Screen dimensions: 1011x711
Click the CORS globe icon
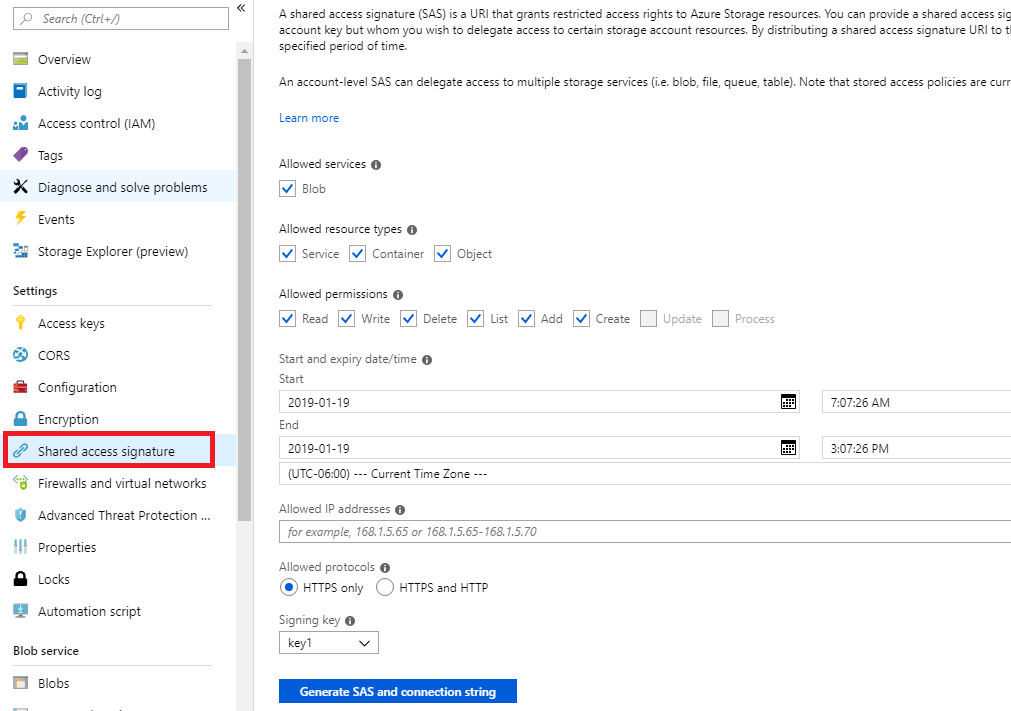[x=21, y=355]
